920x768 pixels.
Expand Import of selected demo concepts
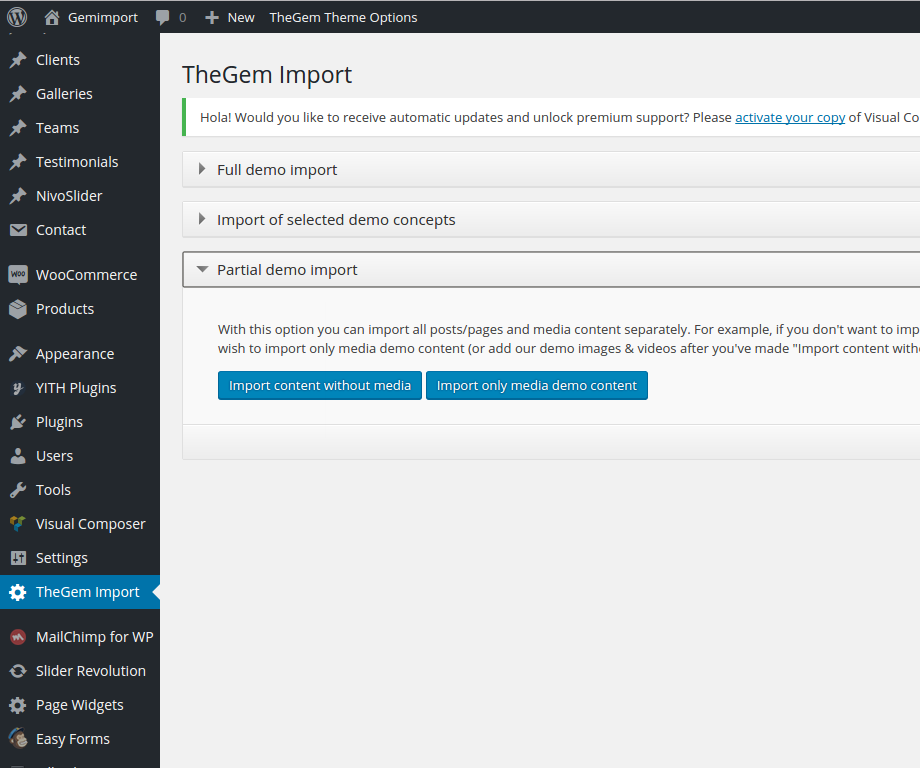pyautogui.click(x=335, y=220)
